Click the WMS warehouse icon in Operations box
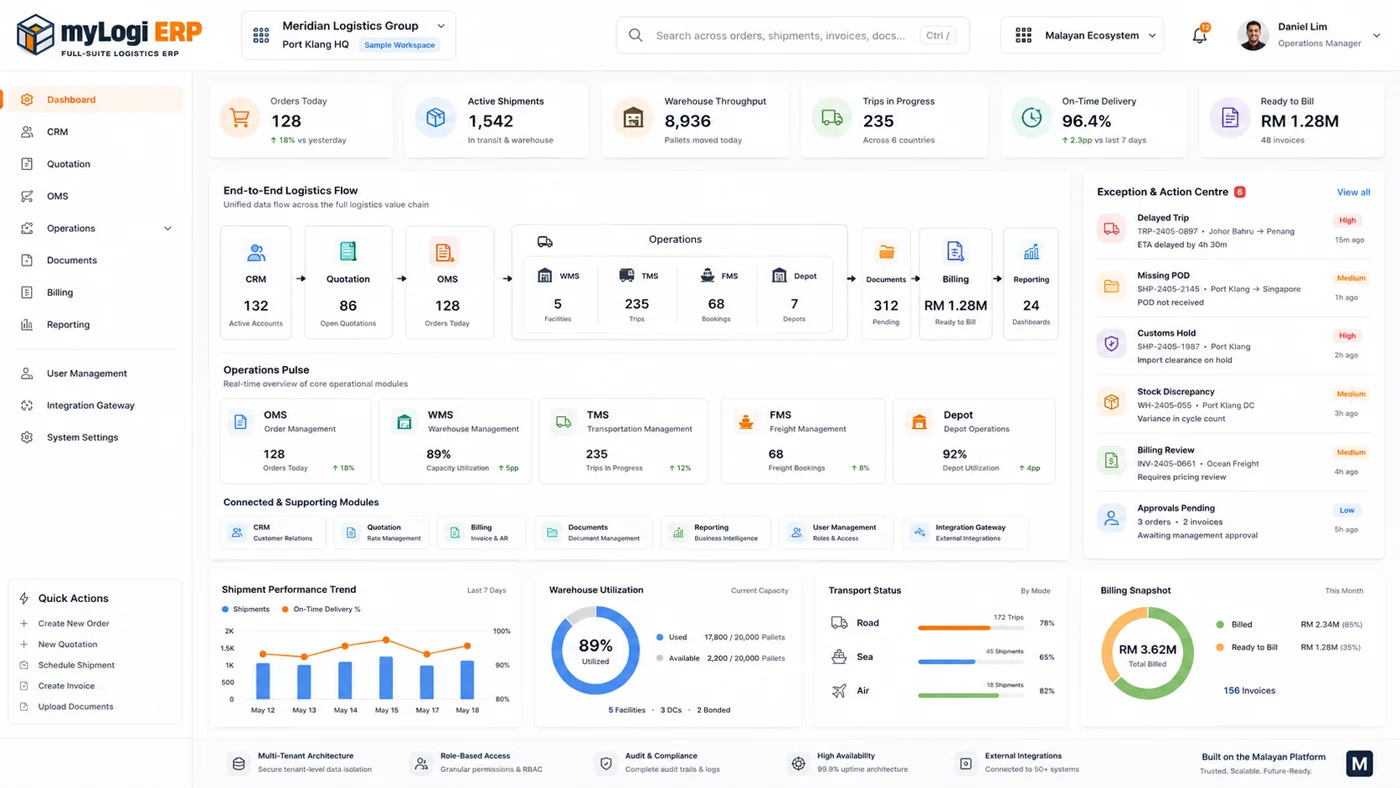The width and height of the screenshot is (1400, 788). pos(545,275)
